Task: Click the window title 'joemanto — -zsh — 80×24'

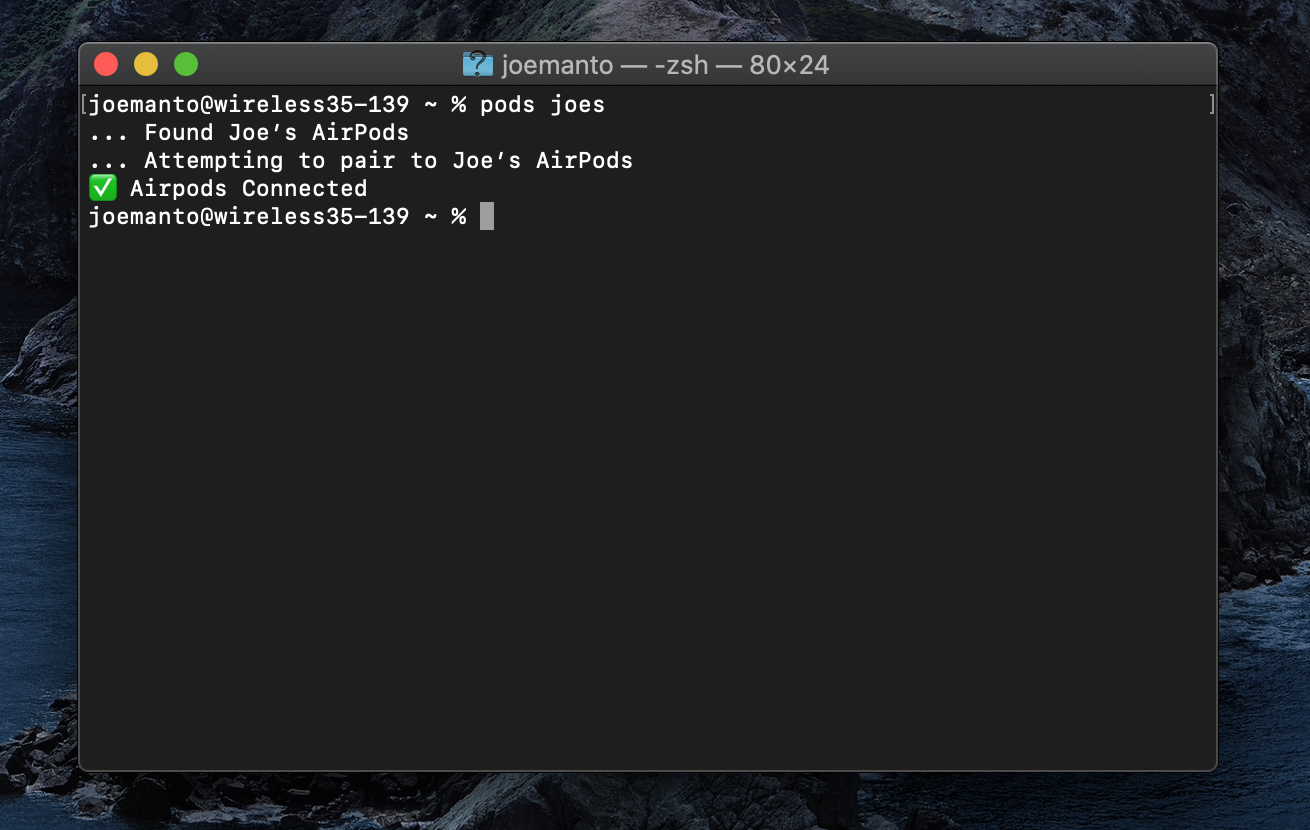Action: click(x=665, y=66)
